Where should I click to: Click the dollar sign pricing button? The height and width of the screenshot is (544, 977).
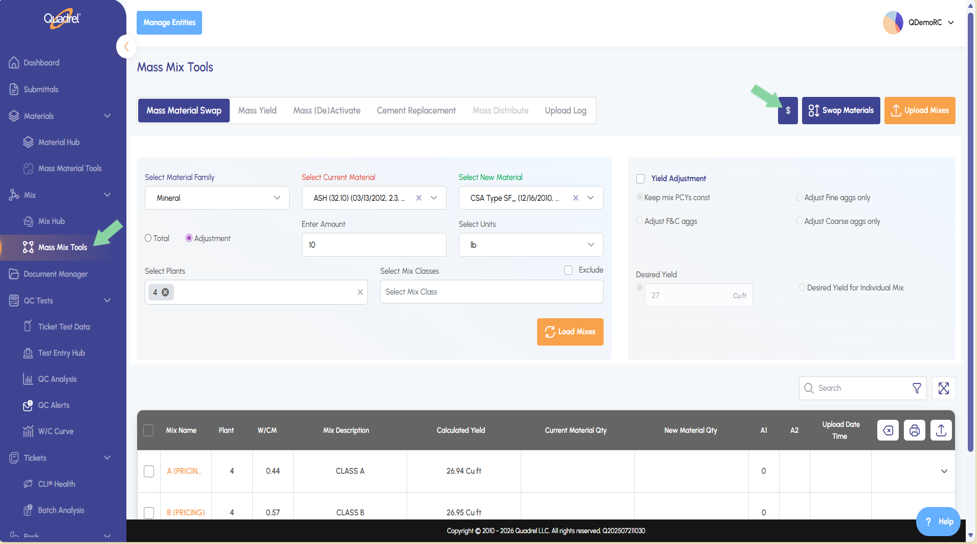point(788,110)
